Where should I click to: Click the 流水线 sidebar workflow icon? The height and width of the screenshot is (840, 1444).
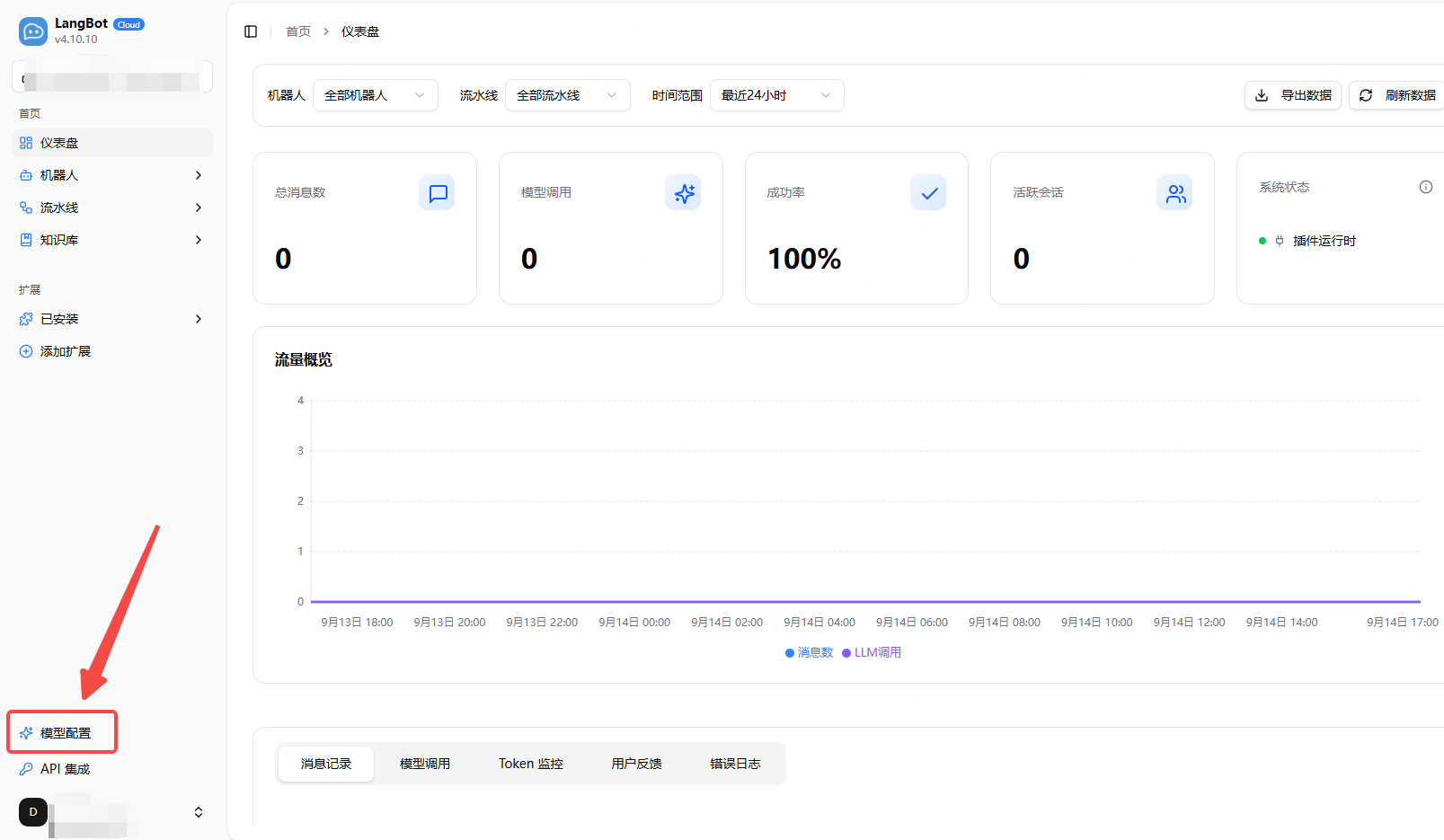click(26, 208)
